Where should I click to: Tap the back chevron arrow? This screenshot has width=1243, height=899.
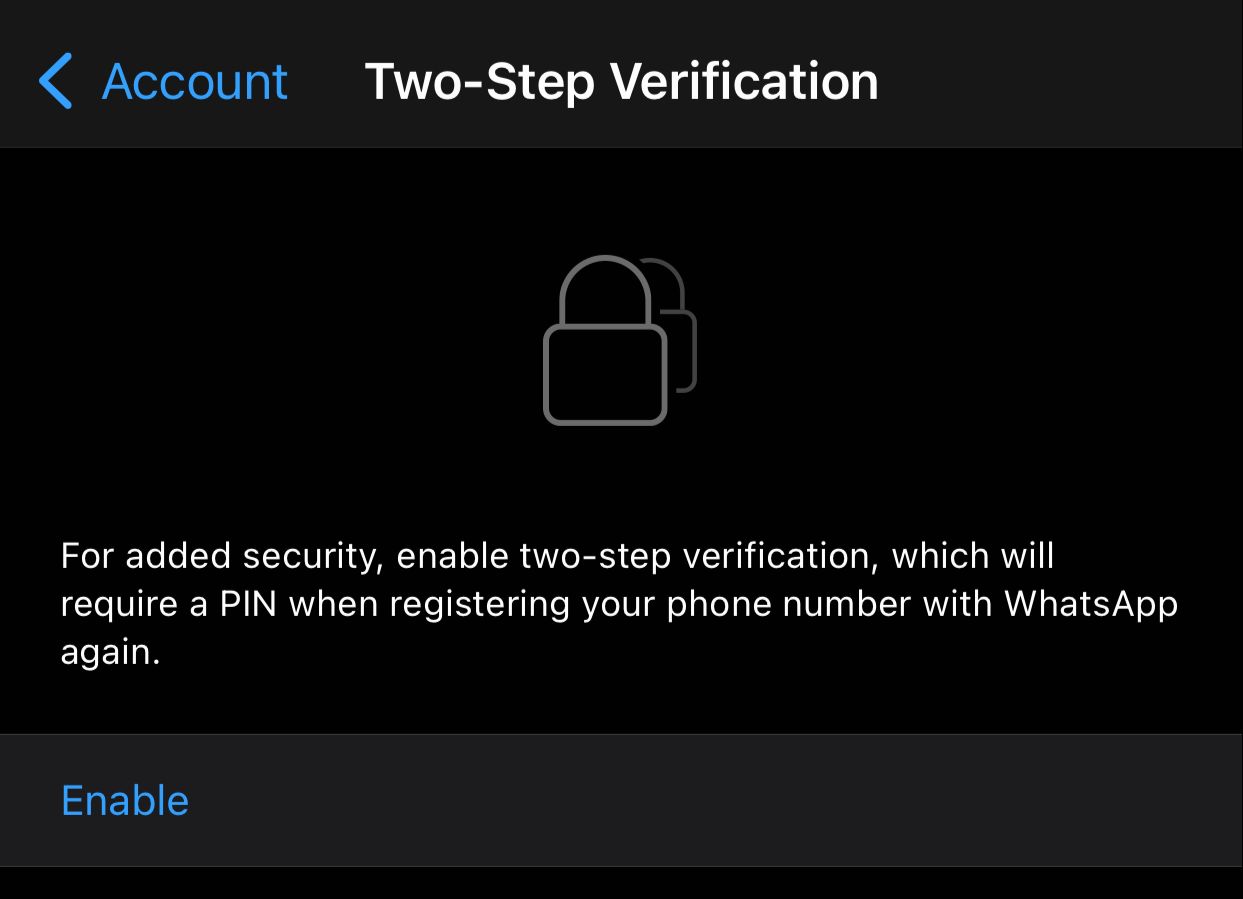point(56,81)
